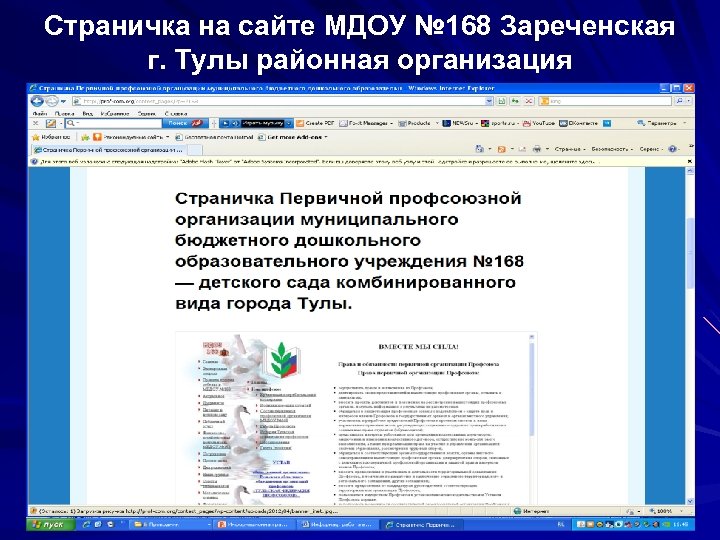The width and height of the screenshot is (720, 540).
Task: Click the Избранное star button
Action: [51, 137]
